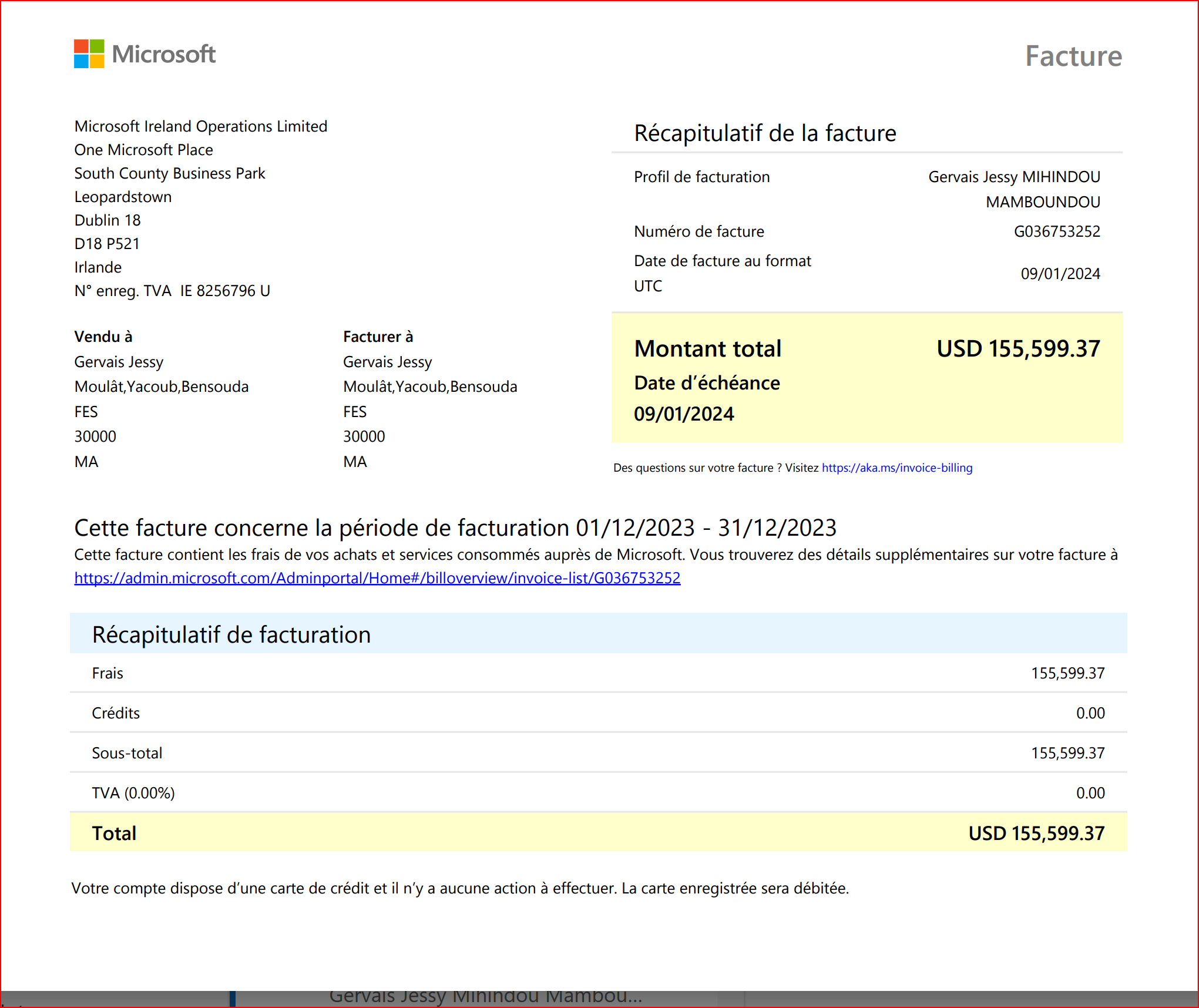Select the 'Crédits' row label
The height and width of the screenshot is (1008, 1199).
[116, 713]
